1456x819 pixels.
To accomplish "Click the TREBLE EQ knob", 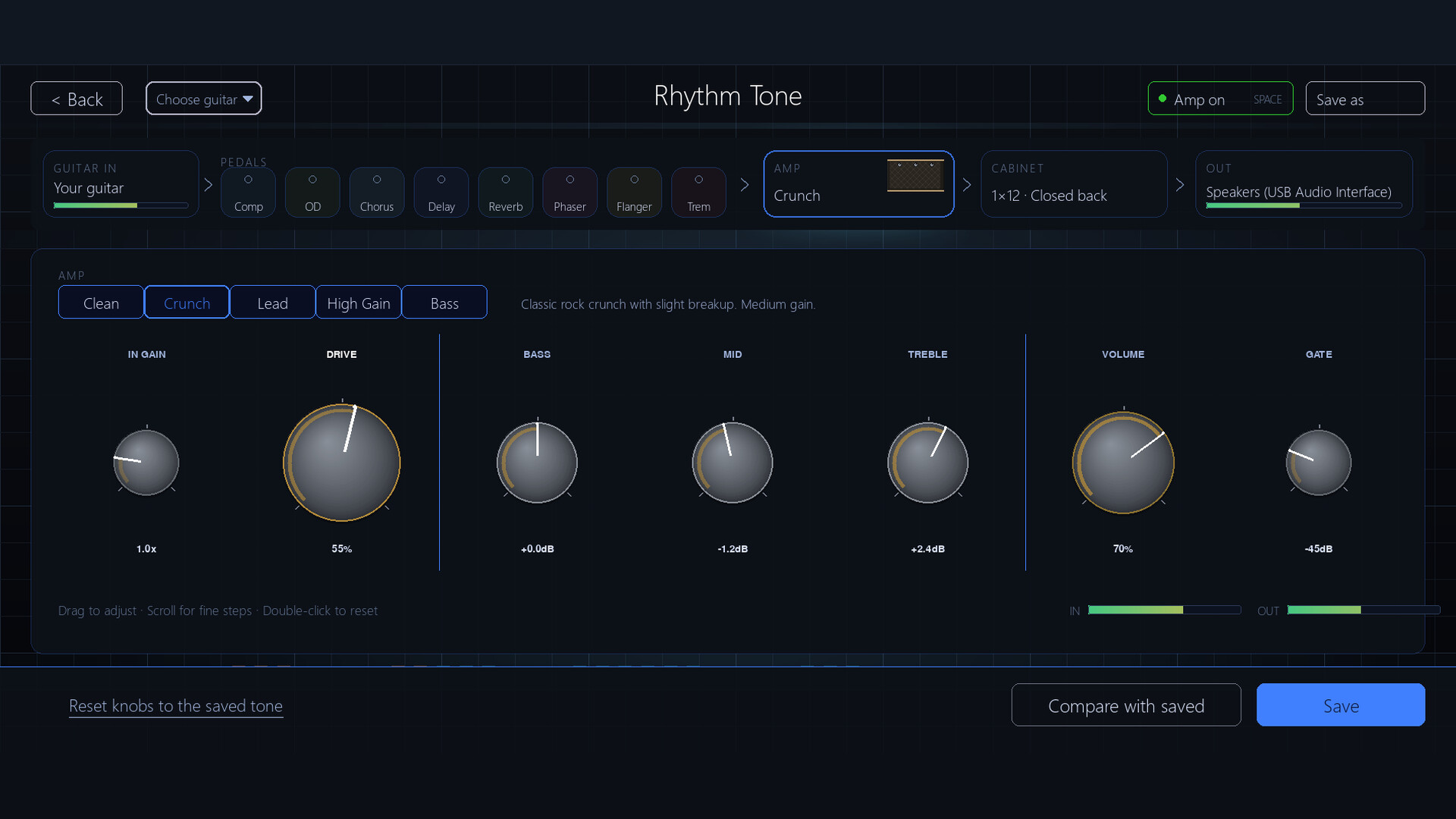I will [928, 463].
